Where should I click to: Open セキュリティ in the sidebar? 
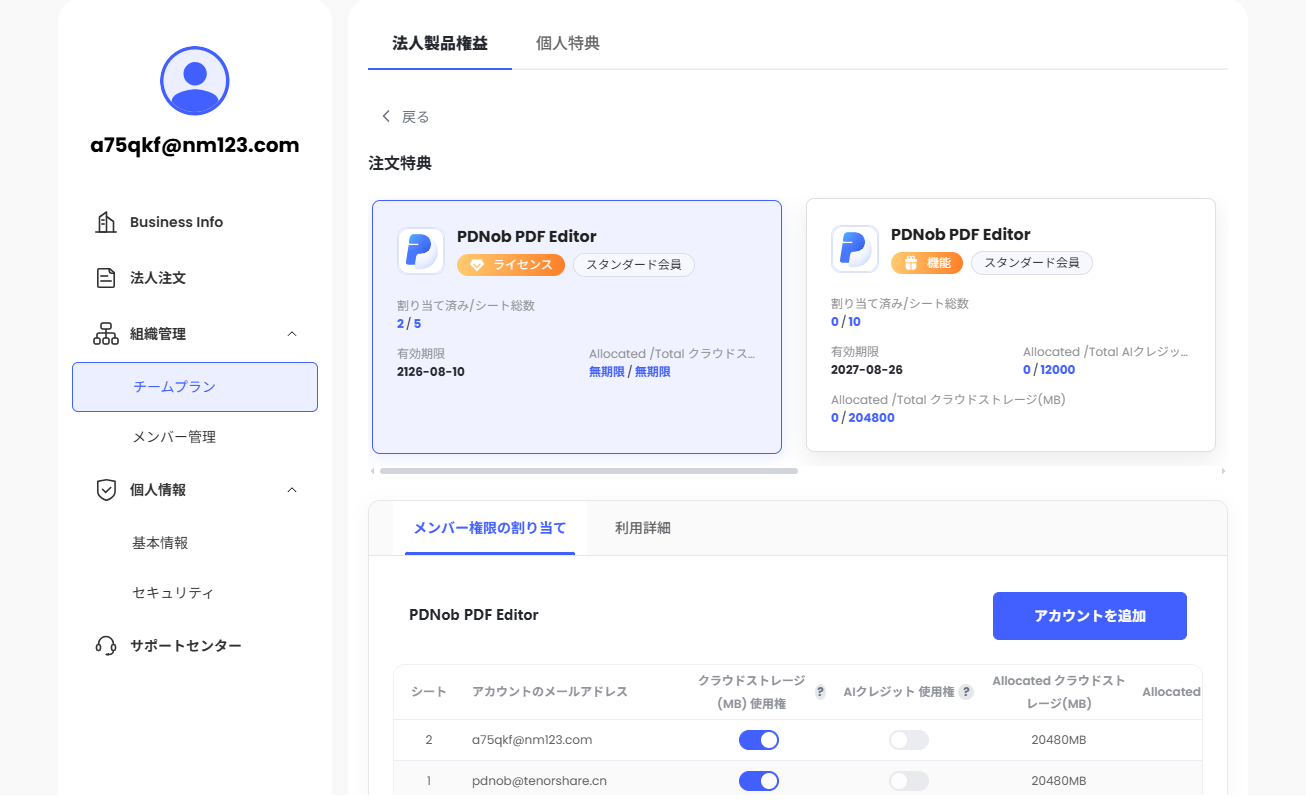[x=173, y=593]
